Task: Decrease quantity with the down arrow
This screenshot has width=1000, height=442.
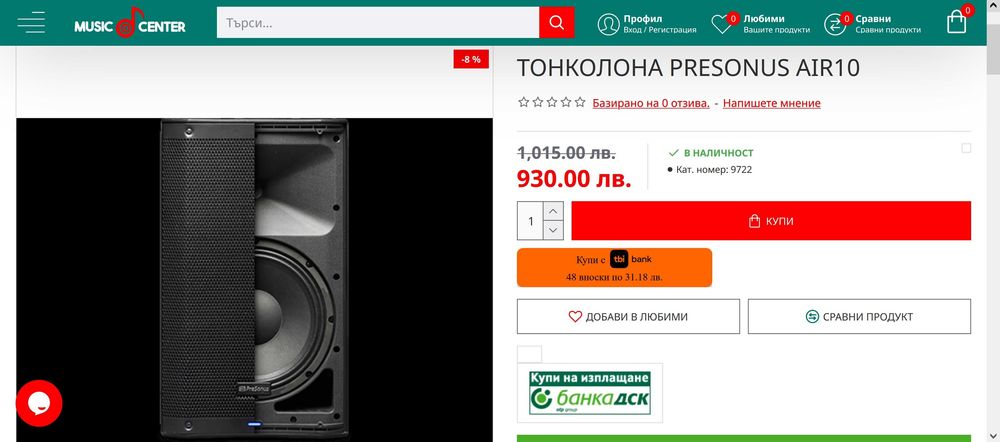Action: click(554, 230)
